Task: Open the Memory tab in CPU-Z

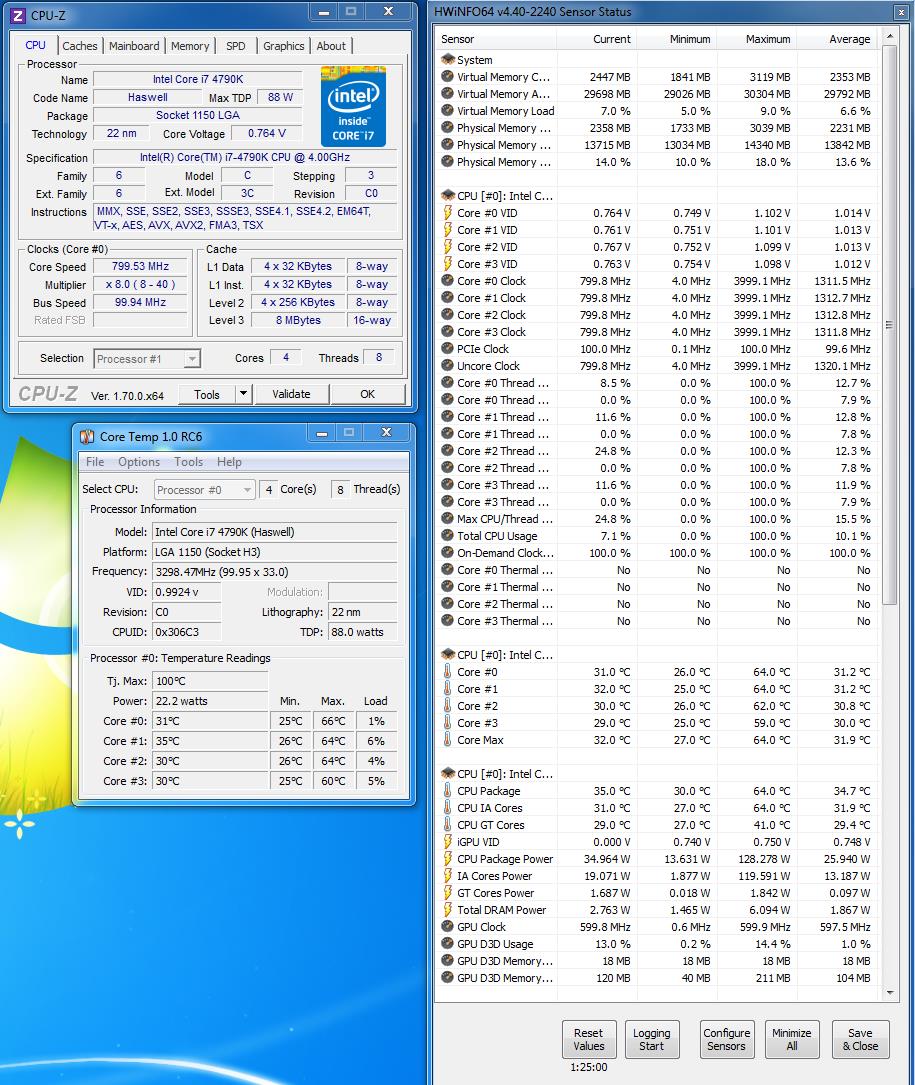Action: pyautogui.click(x=190, y=46)
